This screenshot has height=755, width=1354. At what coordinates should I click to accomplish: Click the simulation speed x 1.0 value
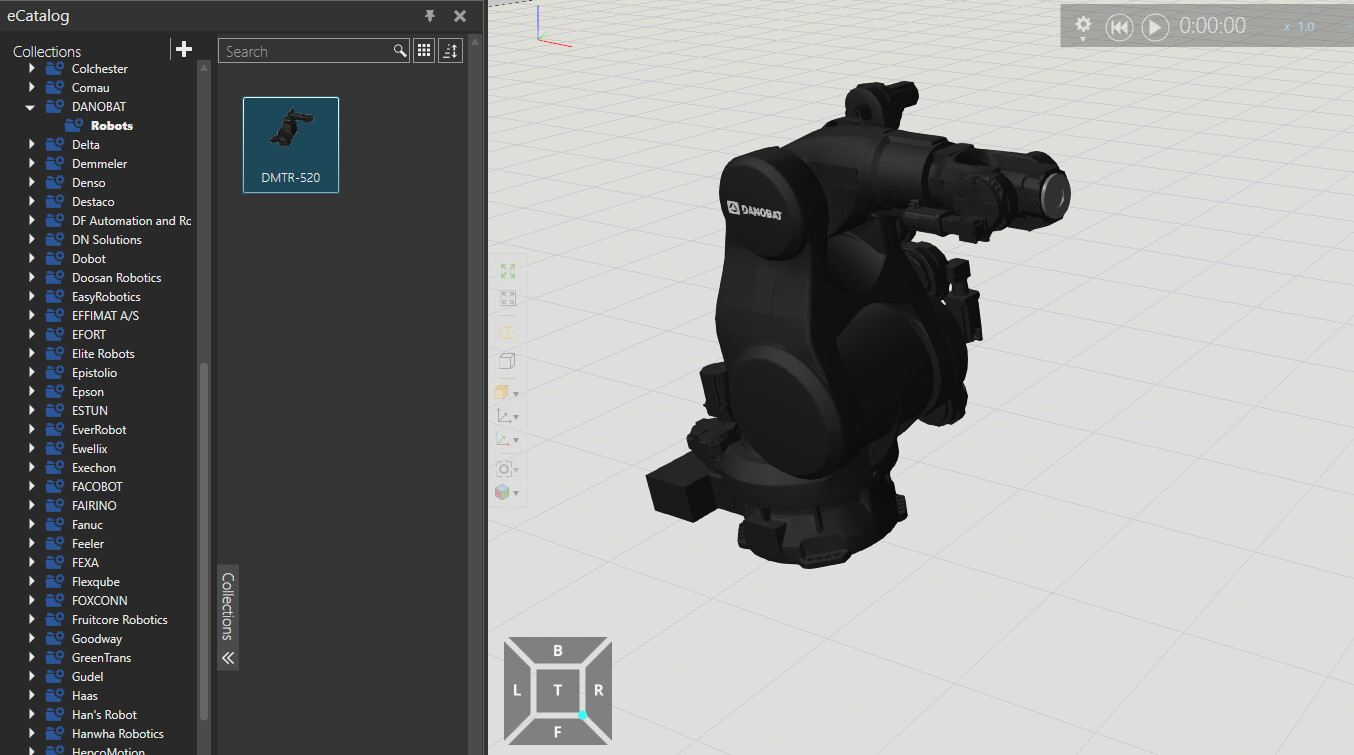click(x=1299, y=27)
